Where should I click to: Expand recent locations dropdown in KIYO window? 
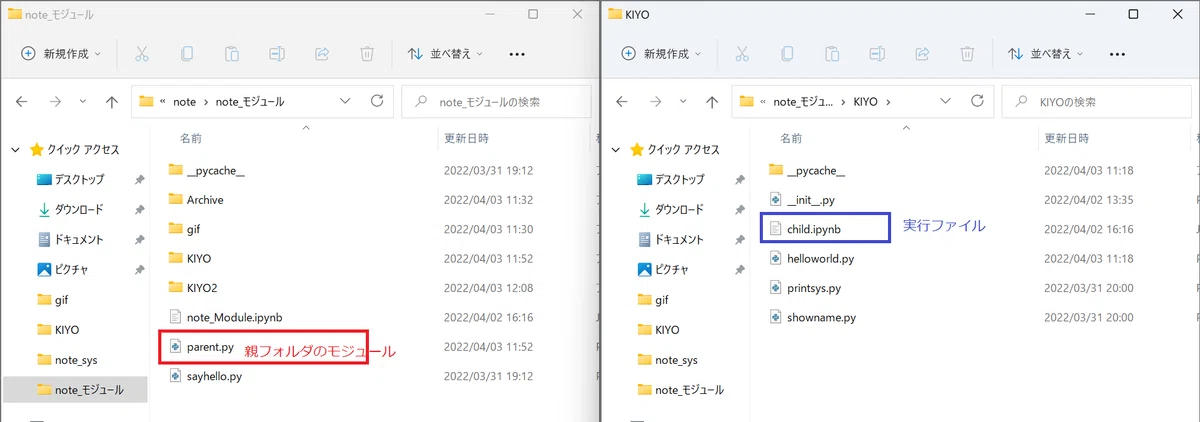click(683, 101)
